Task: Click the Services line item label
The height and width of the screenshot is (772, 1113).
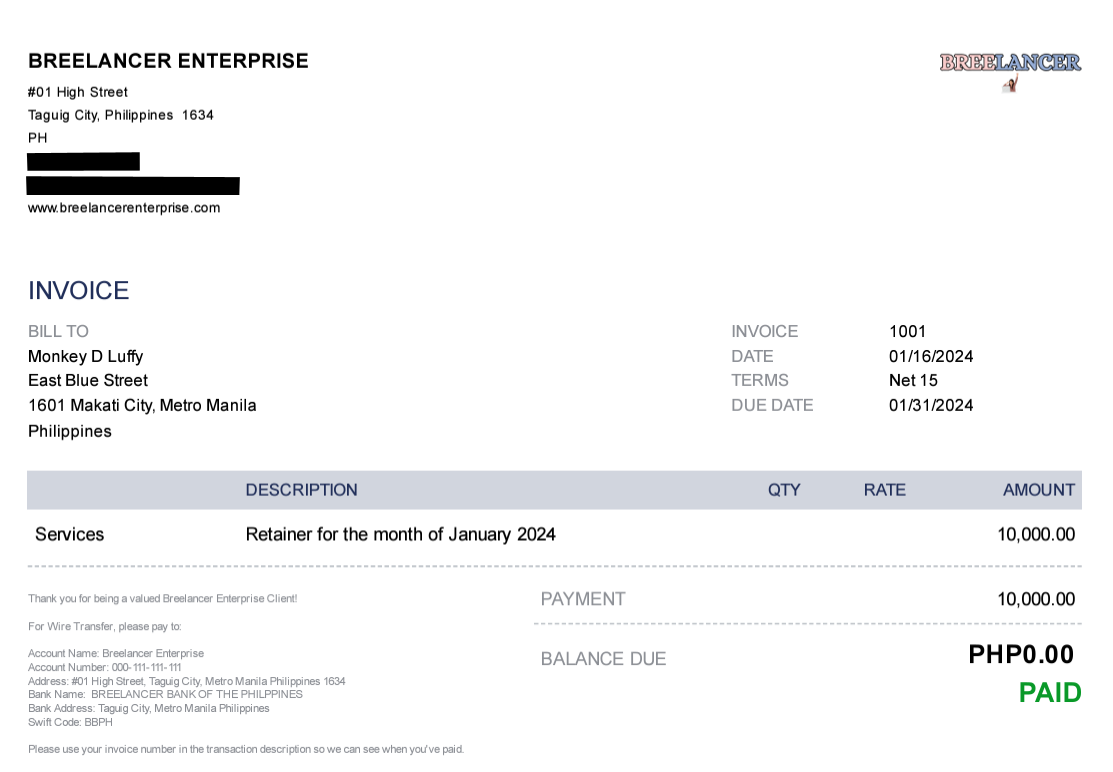Action: click(69, 534)
